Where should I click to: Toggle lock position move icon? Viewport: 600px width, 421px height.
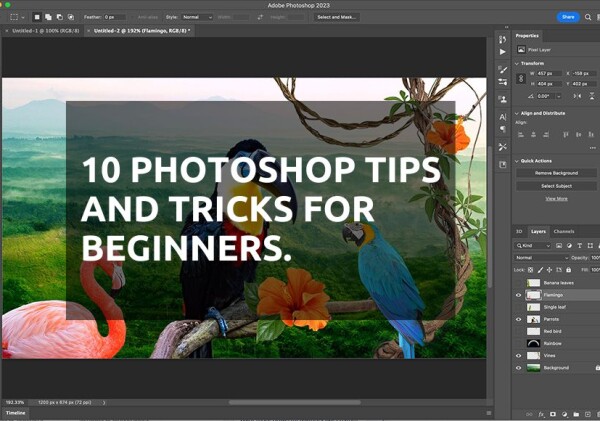coord(549,270)
